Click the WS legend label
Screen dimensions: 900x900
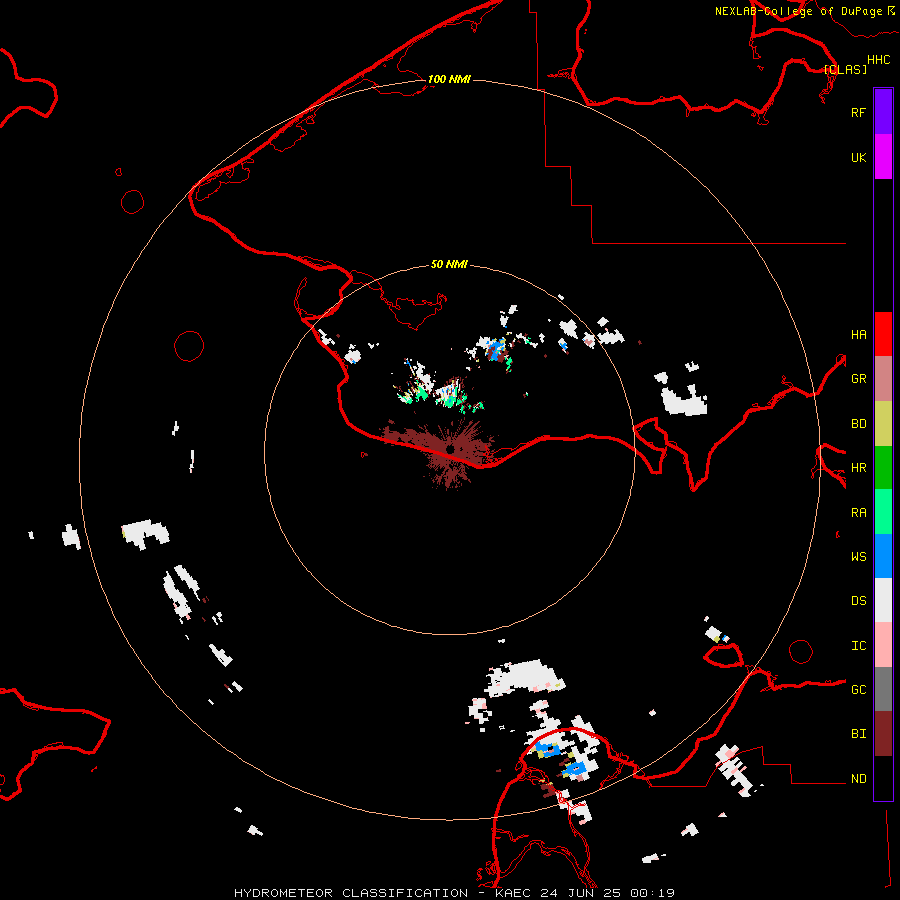pos(858,556)
